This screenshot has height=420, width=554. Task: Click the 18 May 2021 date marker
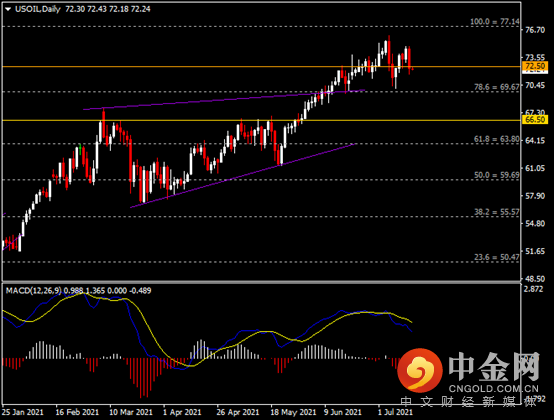click(293, 412)
